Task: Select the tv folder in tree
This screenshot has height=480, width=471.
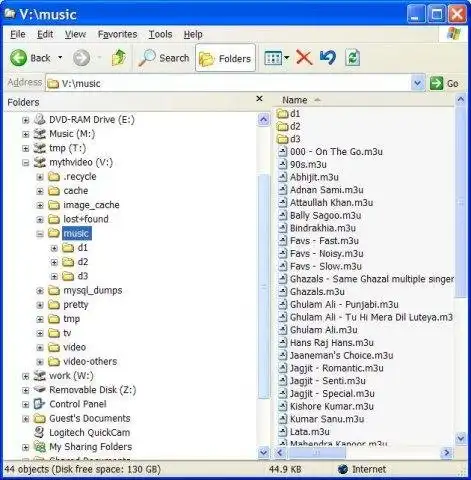Action: click(x=67, y=333)
